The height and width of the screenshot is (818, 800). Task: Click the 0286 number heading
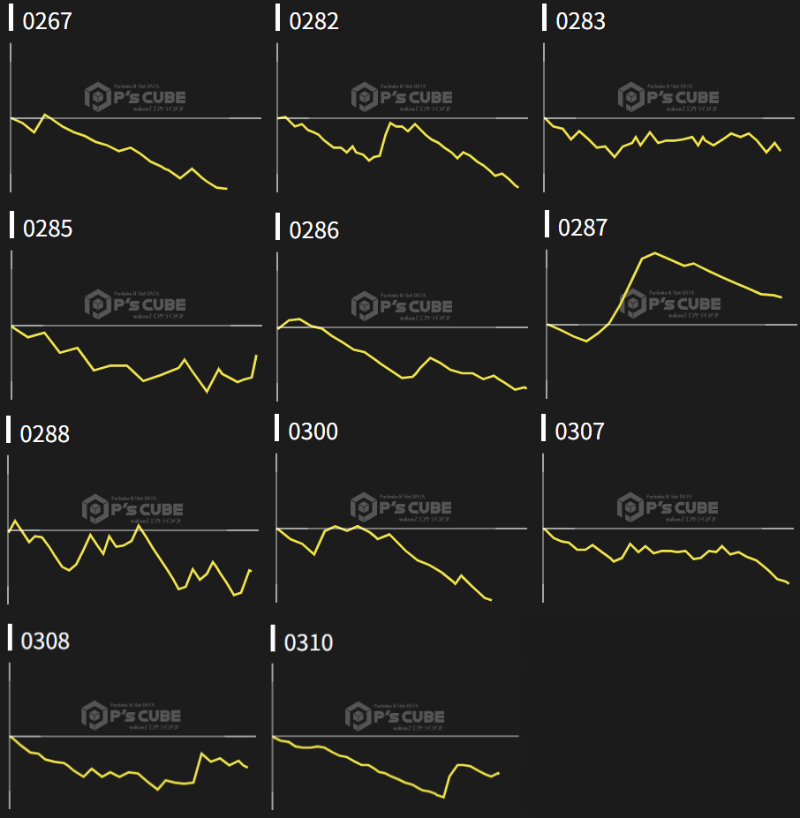(x=314, y=230)
